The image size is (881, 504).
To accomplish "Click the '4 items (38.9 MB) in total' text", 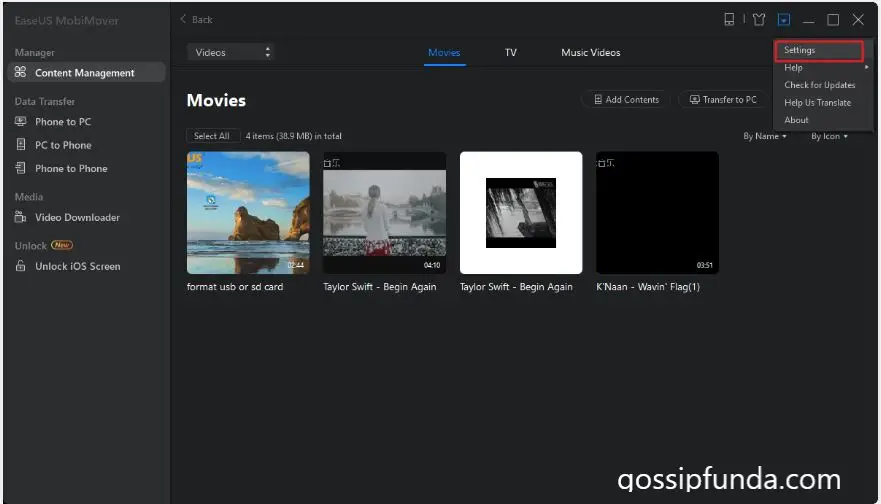I will [293, 136].
